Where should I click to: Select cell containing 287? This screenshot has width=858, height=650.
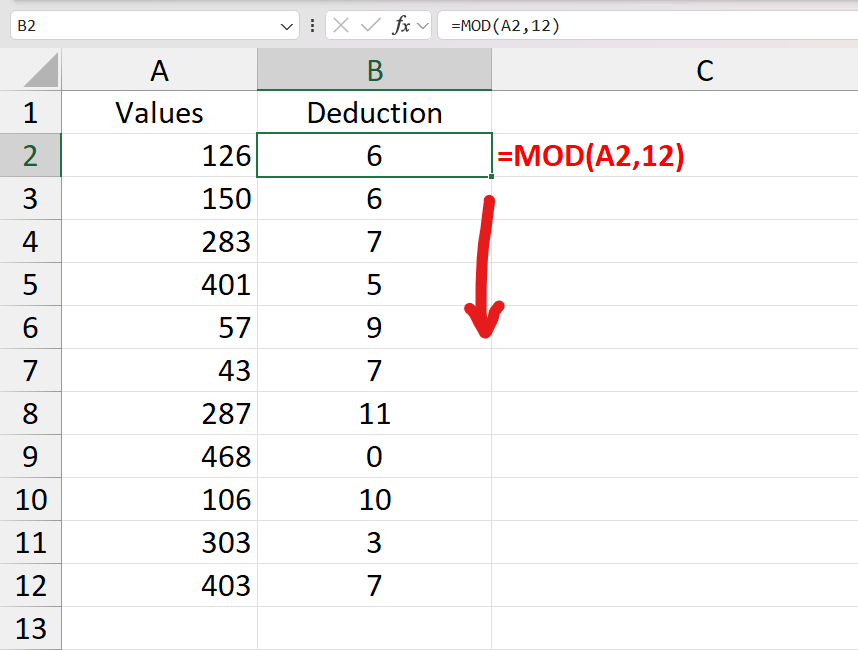(159, 413)
